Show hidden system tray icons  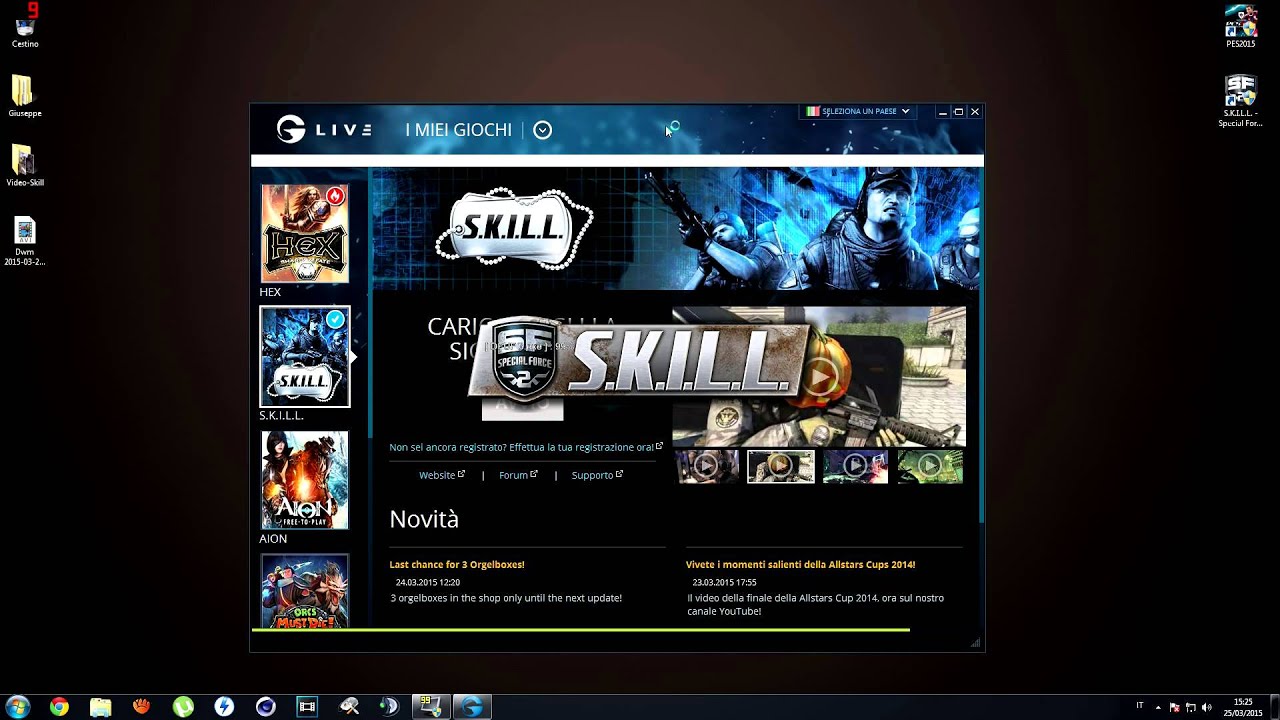(1158, 707)
